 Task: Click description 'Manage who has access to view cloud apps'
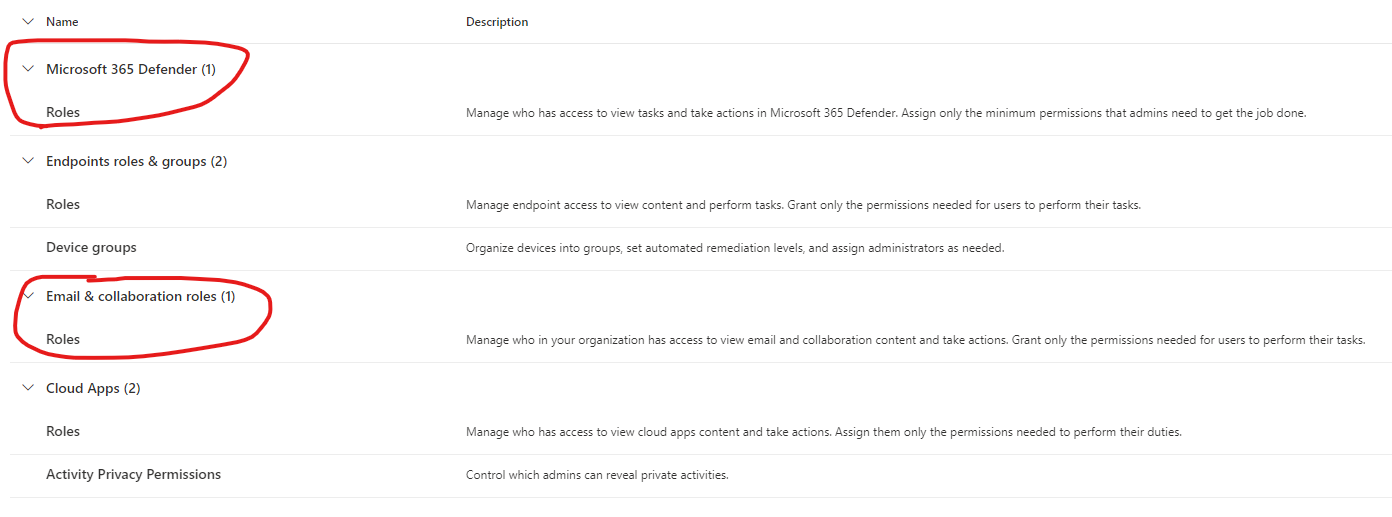pos(824,432)
